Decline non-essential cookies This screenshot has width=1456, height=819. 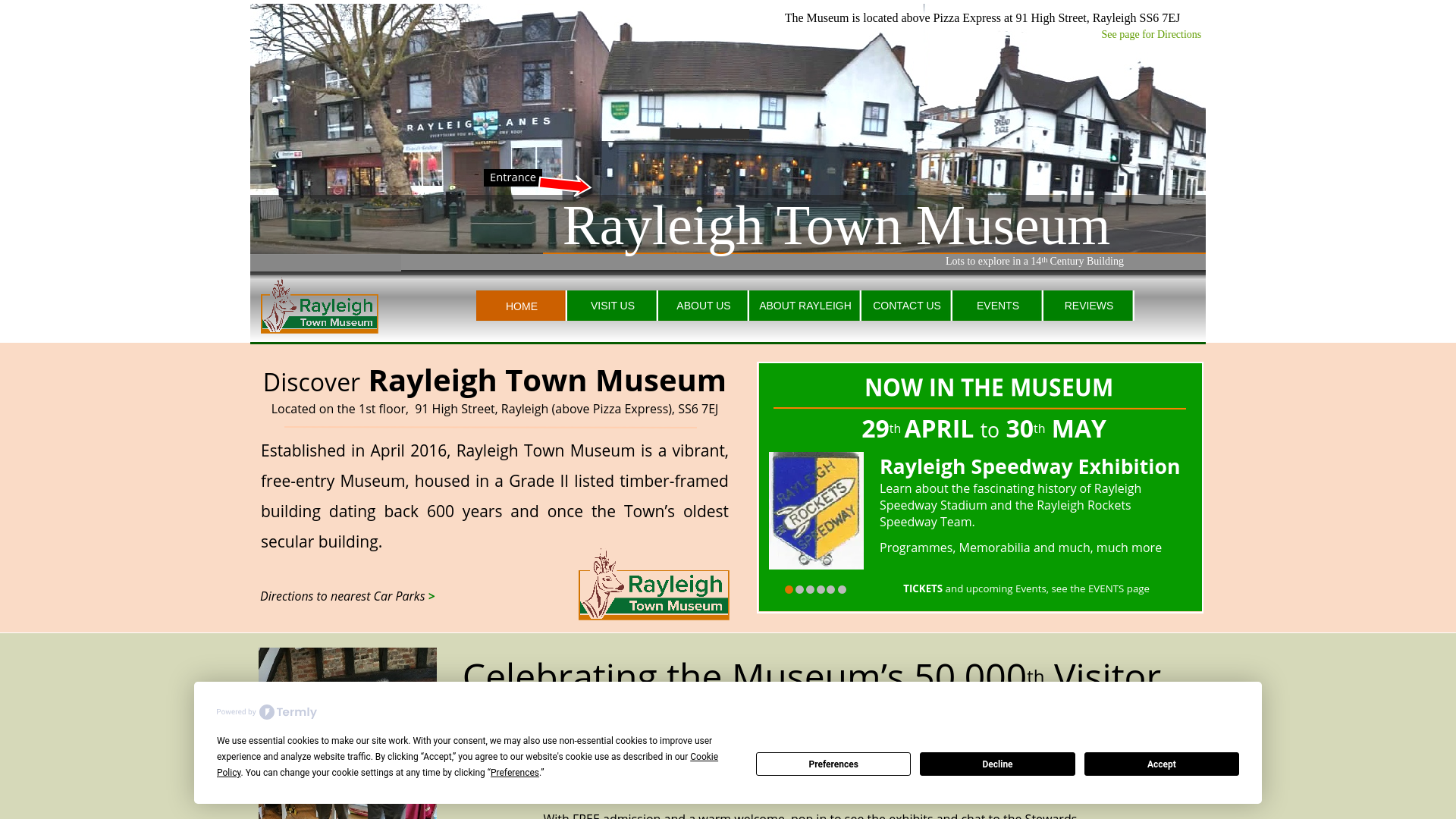pyautogui.click(x=997, y=764)
